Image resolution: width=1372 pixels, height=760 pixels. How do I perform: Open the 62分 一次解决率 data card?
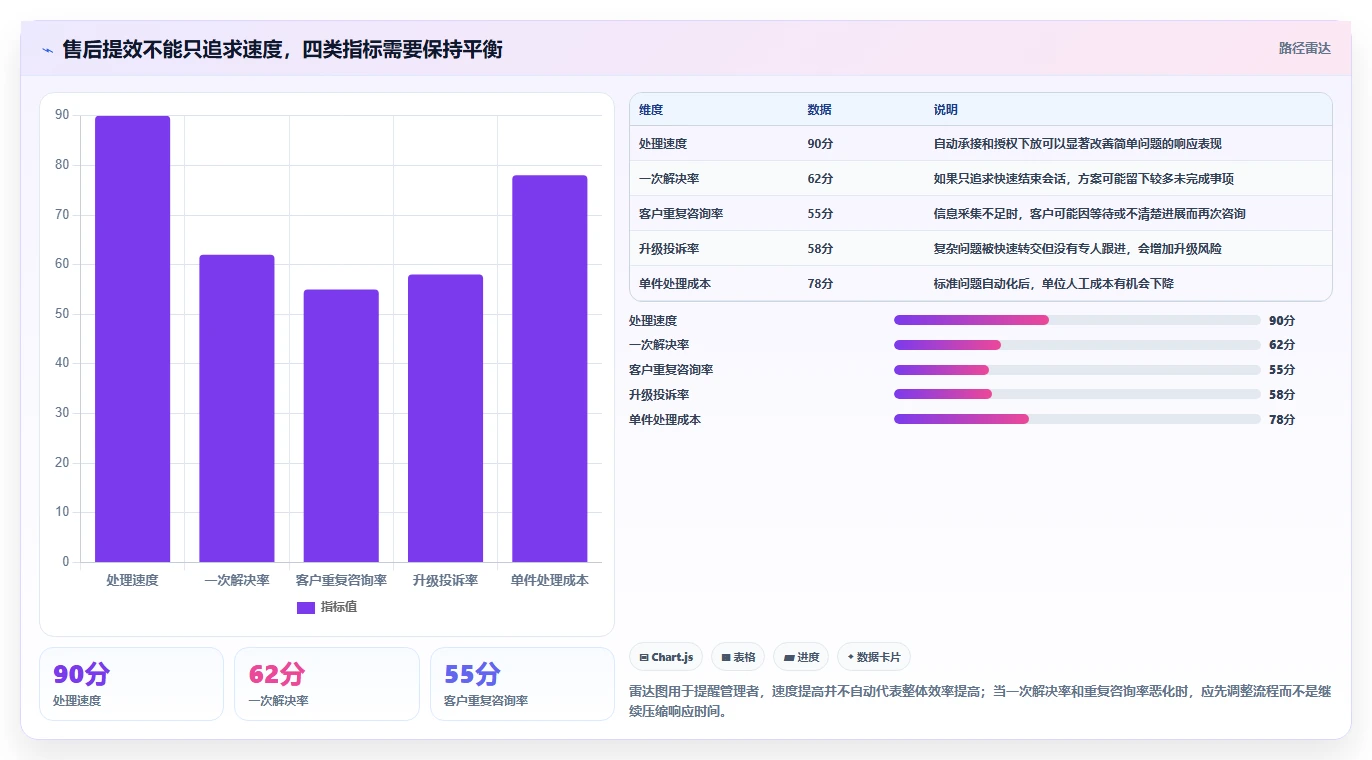point(327,684)
